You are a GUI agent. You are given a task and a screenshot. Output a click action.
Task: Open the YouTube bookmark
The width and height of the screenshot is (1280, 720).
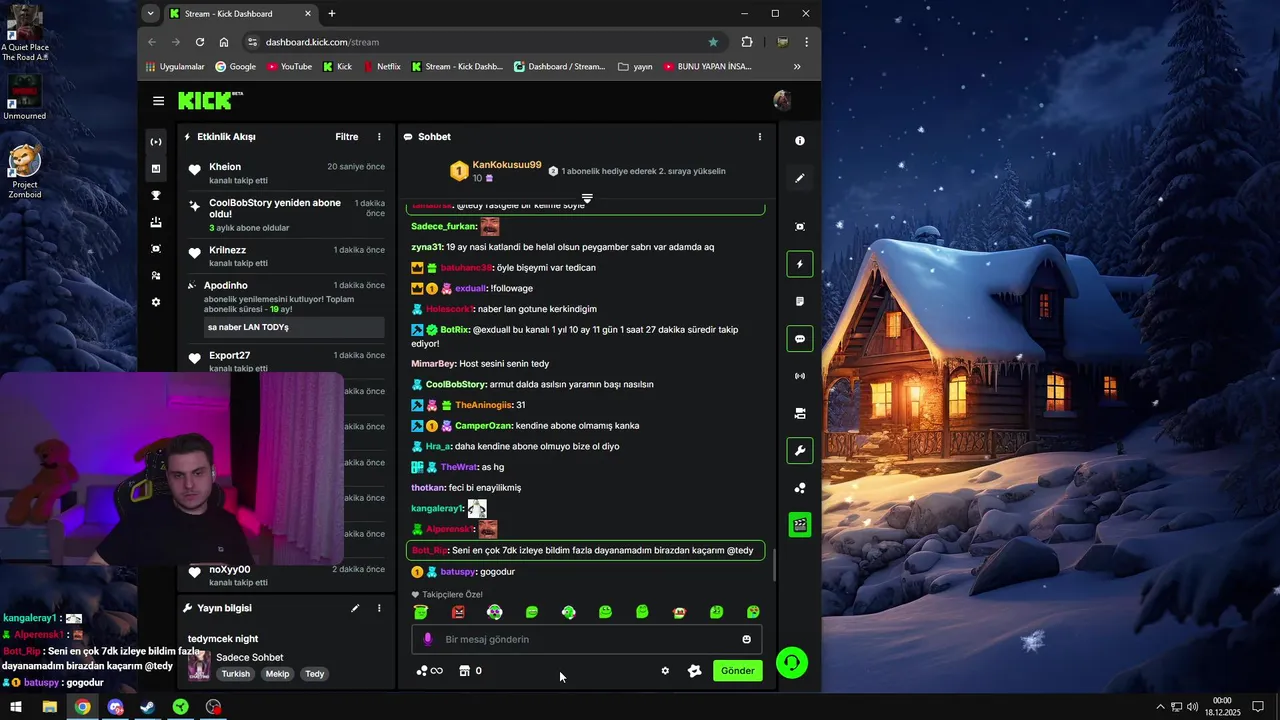(x=289, y=67)
